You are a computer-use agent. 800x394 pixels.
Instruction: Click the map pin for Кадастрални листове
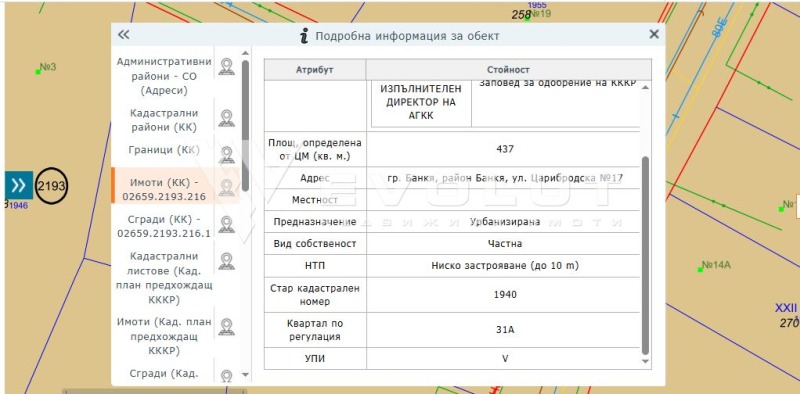(227, 261)
